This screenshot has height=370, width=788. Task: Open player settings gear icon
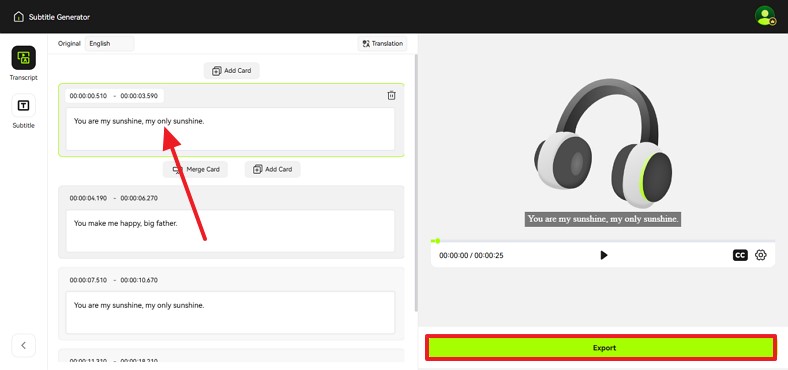coord(761,255)
